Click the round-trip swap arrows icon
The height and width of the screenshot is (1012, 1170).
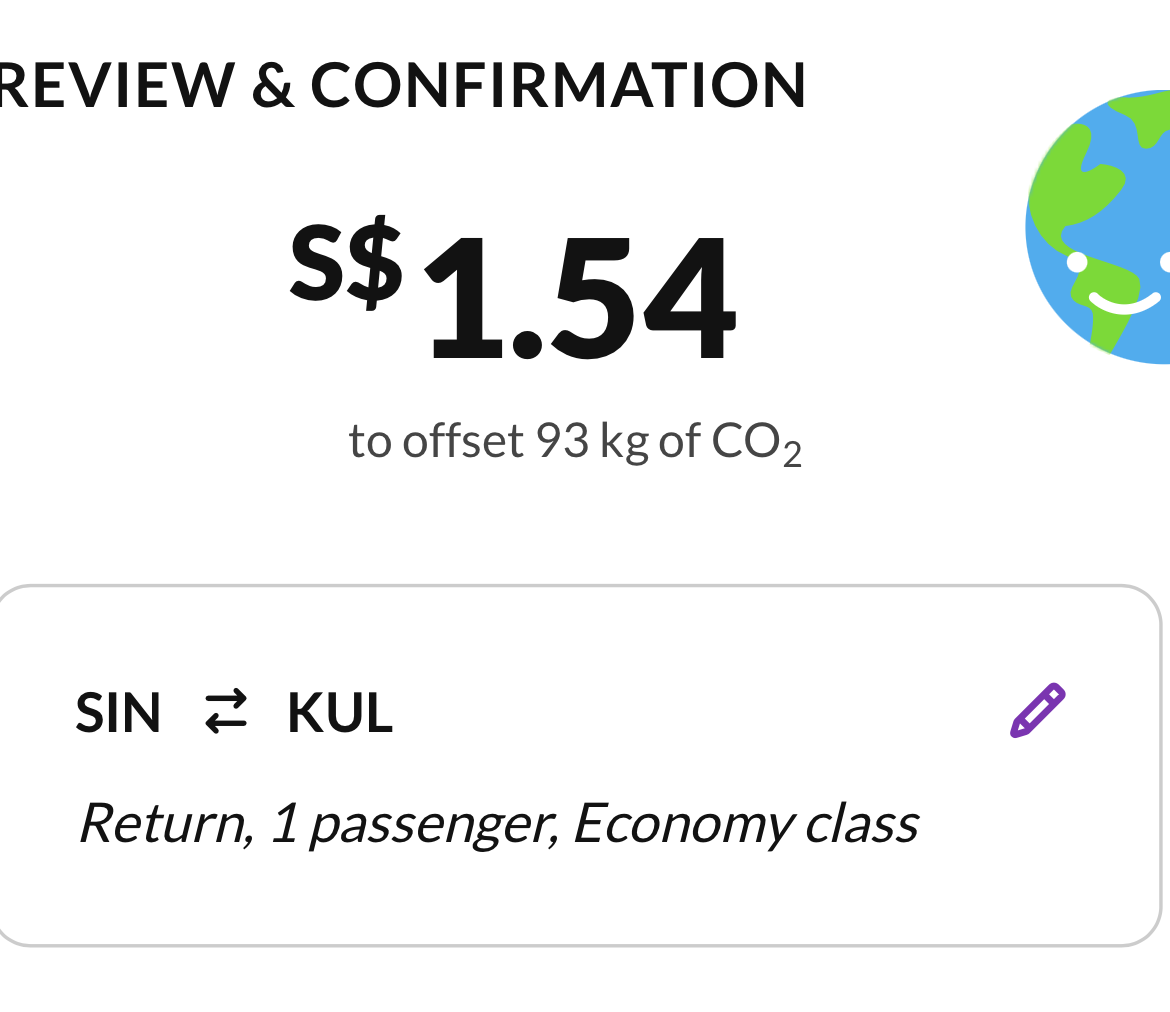[225, 713]
